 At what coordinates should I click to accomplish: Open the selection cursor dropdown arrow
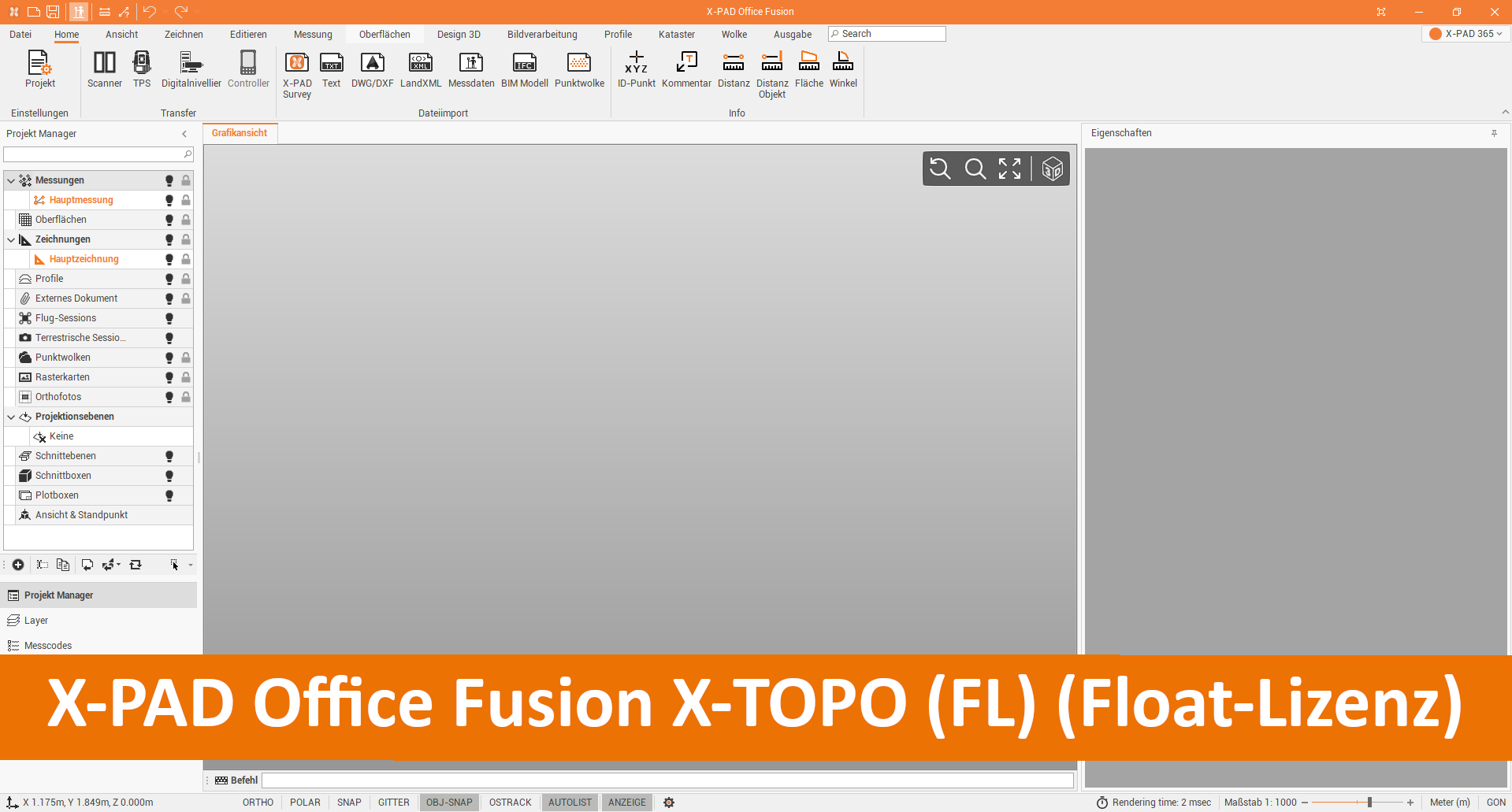(x=191, y=565)
